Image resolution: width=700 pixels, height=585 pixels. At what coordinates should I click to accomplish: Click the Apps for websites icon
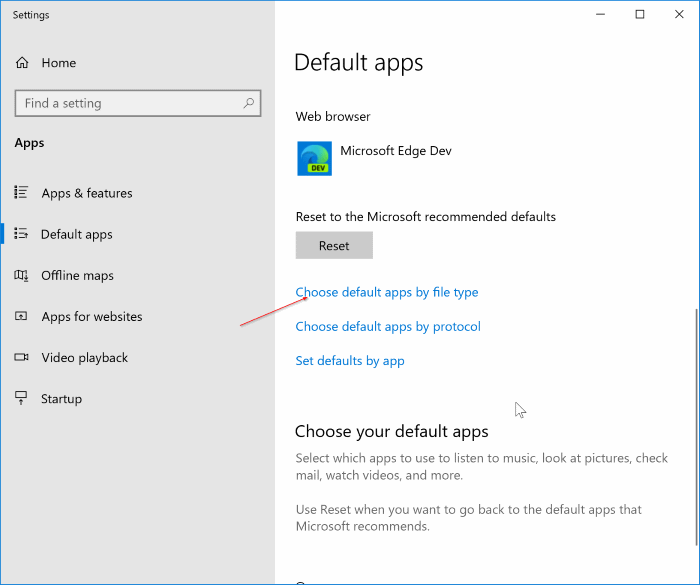[x=21, y=316]
